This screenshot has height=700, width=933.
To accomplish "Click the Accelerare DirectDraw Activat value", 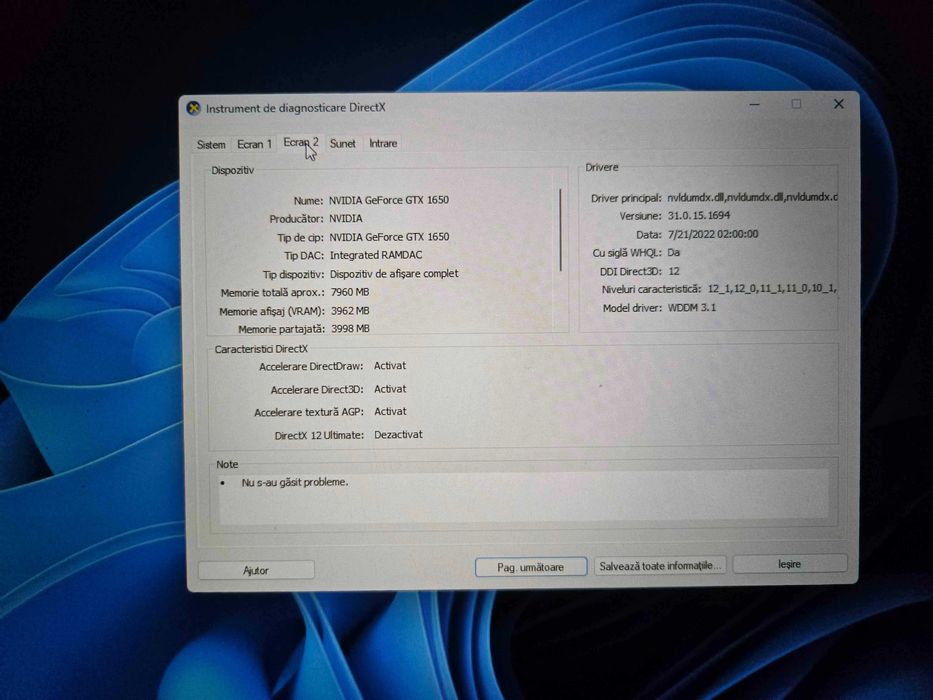I will tap(390, 365).
